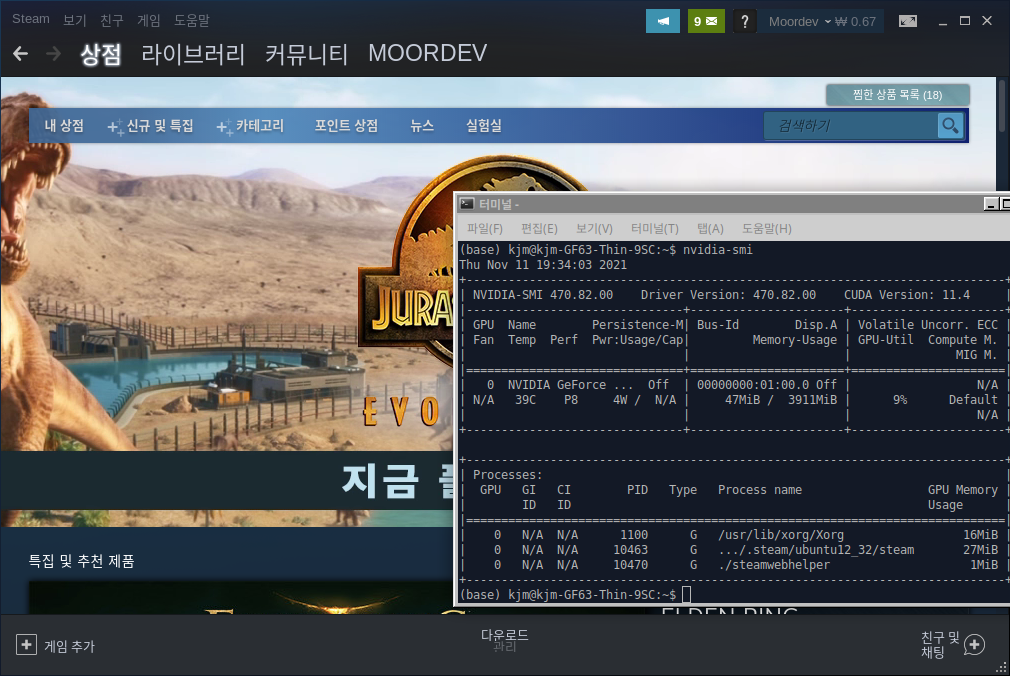Open the 실험실 store link
The image size is (1010, 676).
(484, 126)
